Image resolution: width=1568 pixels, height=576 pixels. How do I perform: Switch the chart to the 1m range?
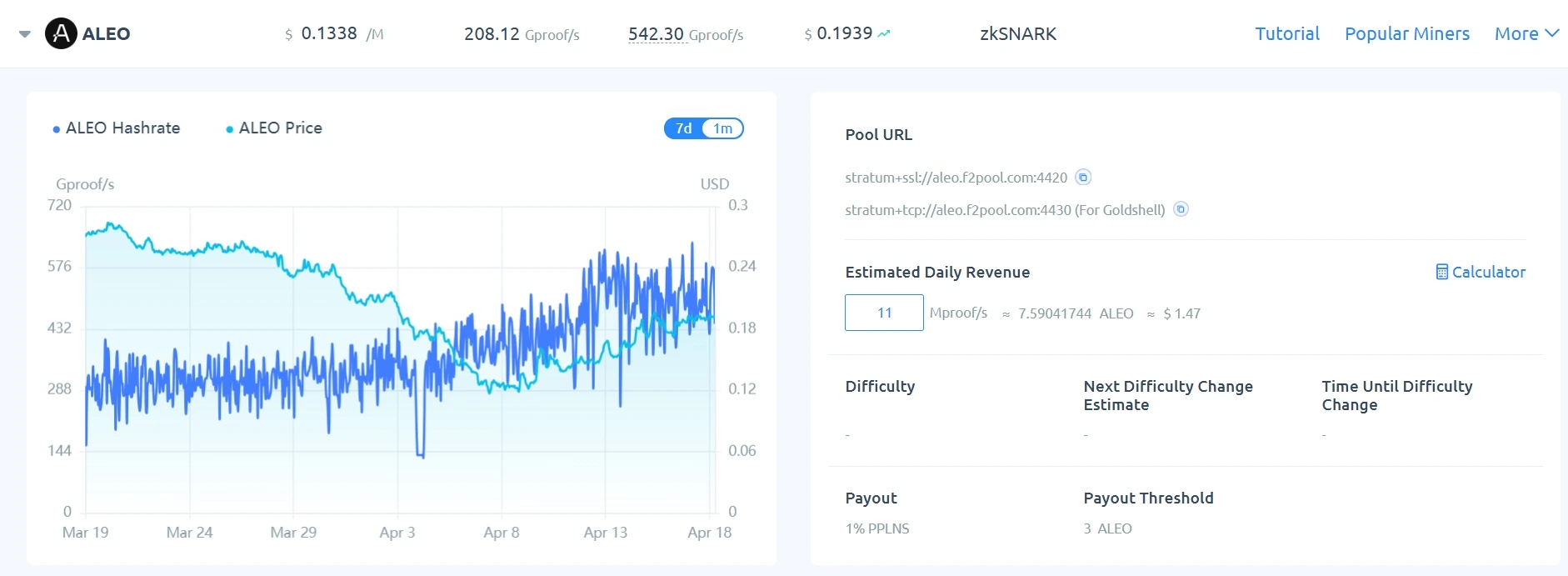coord(723,128)
